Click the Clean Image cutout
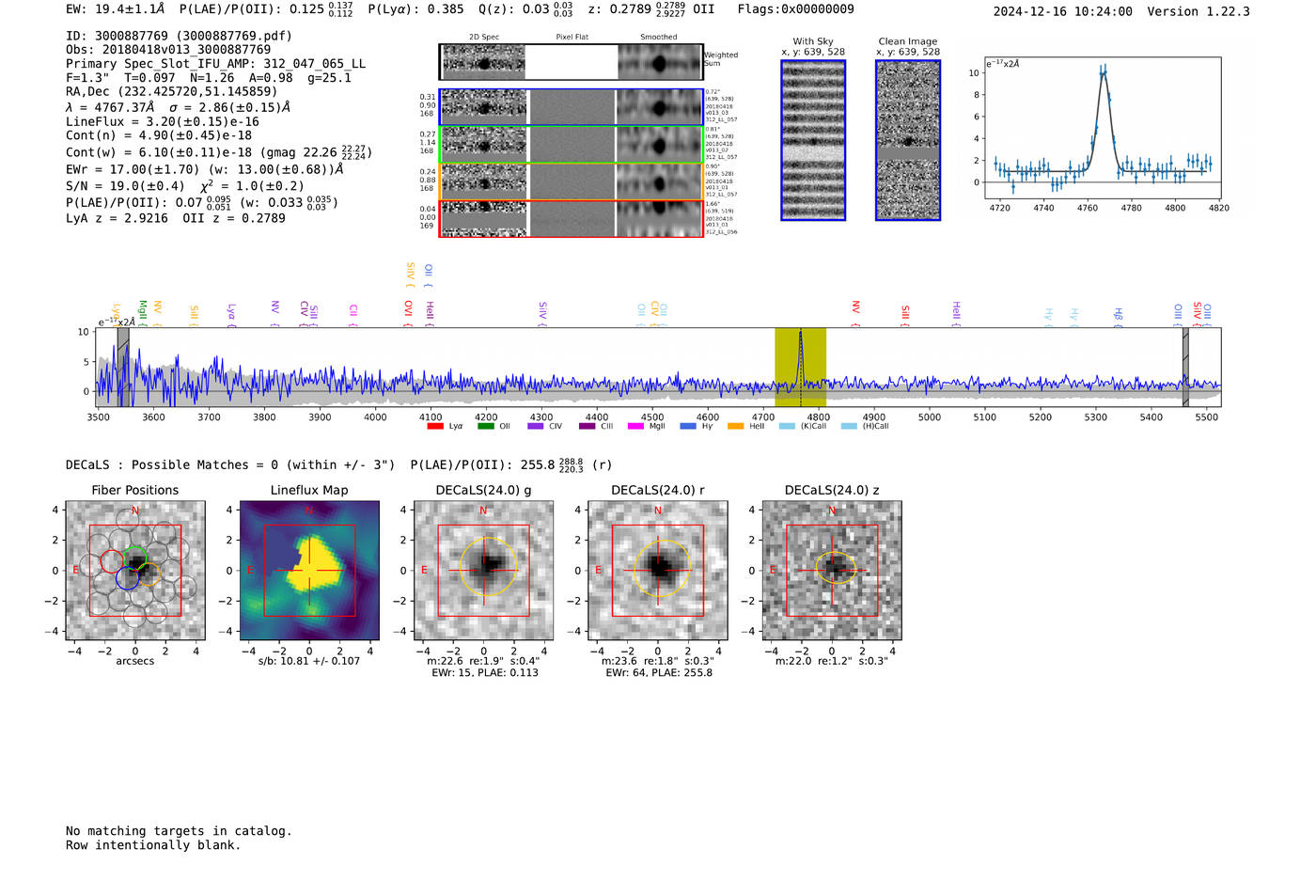Image resolution: width=1316 pixels, height=896 pixels. [x=908, y=140]
